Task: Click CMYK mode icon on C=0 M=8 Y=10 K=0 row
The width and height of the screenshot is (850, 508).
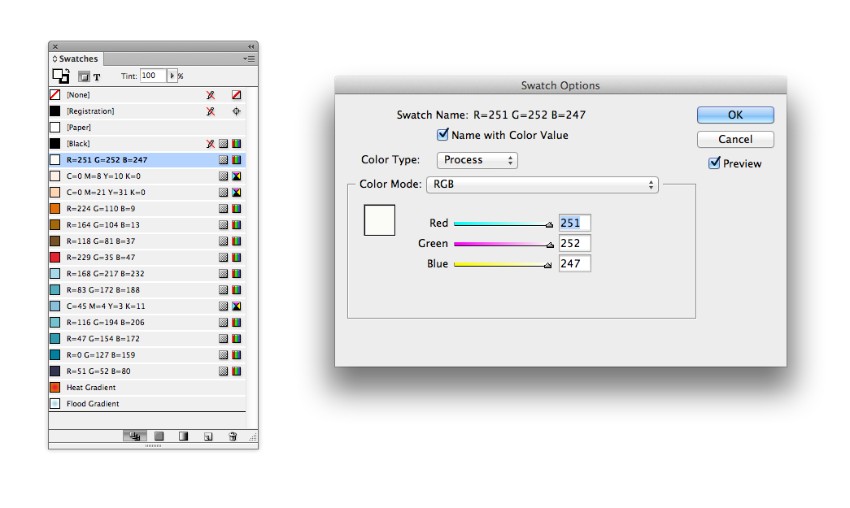Action: [236, 176]
